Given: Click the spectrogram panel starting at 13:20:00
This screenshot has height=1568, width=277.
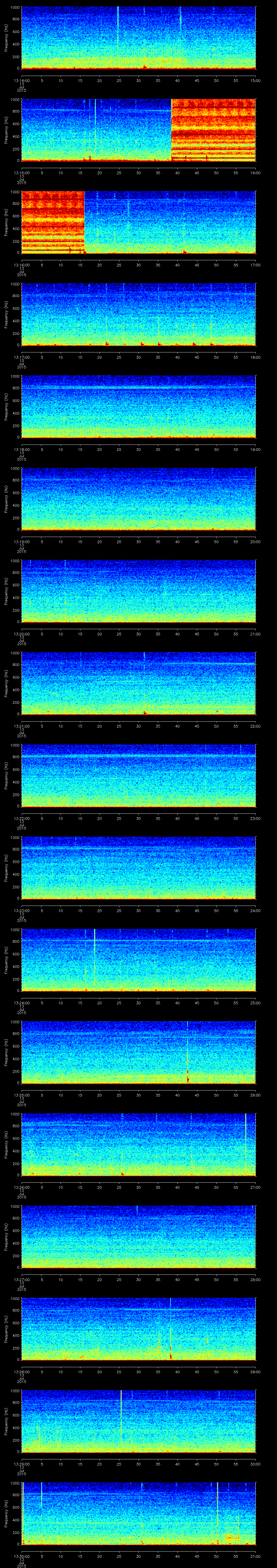Looking at the screenshot, I should (138, 591).
